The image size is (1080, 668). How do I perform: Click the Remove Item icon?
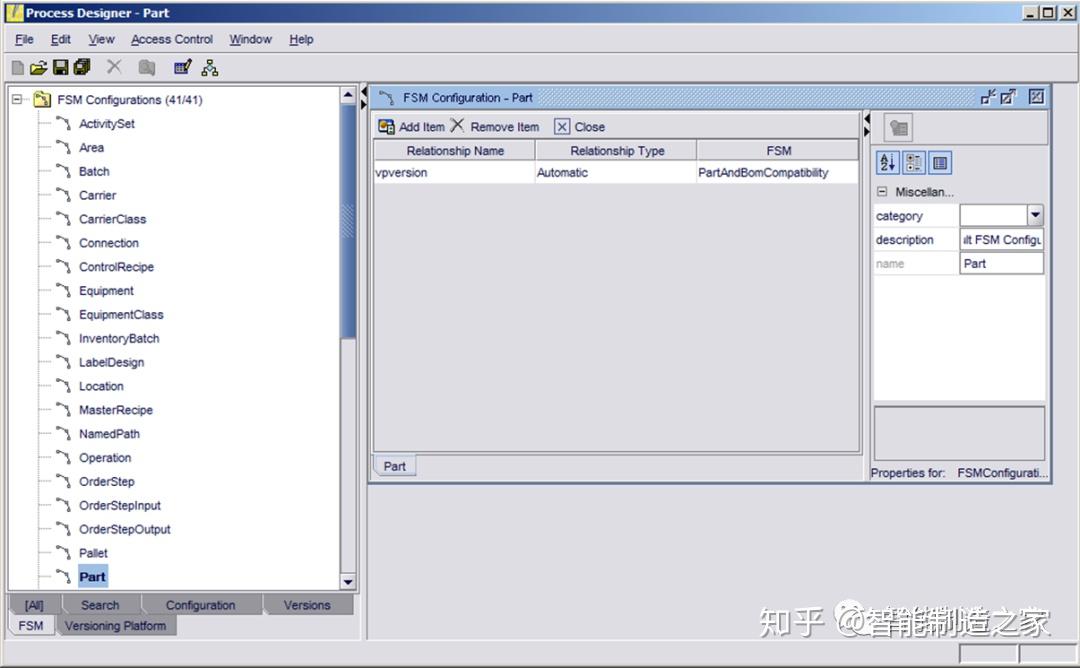click(455, 127)
